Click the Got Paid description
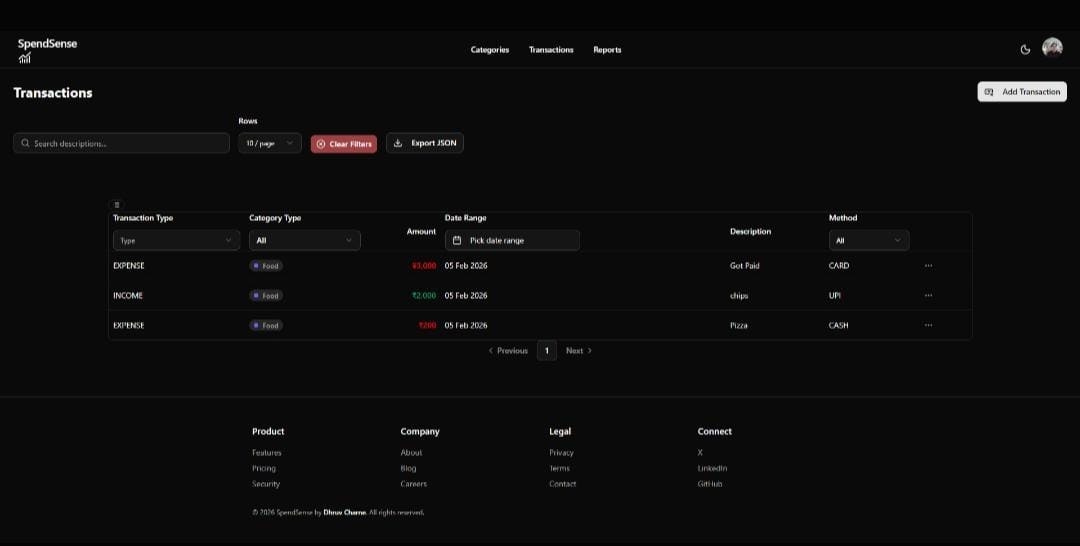This screenshot has width=1080, height=546. (x=745, y=266)
